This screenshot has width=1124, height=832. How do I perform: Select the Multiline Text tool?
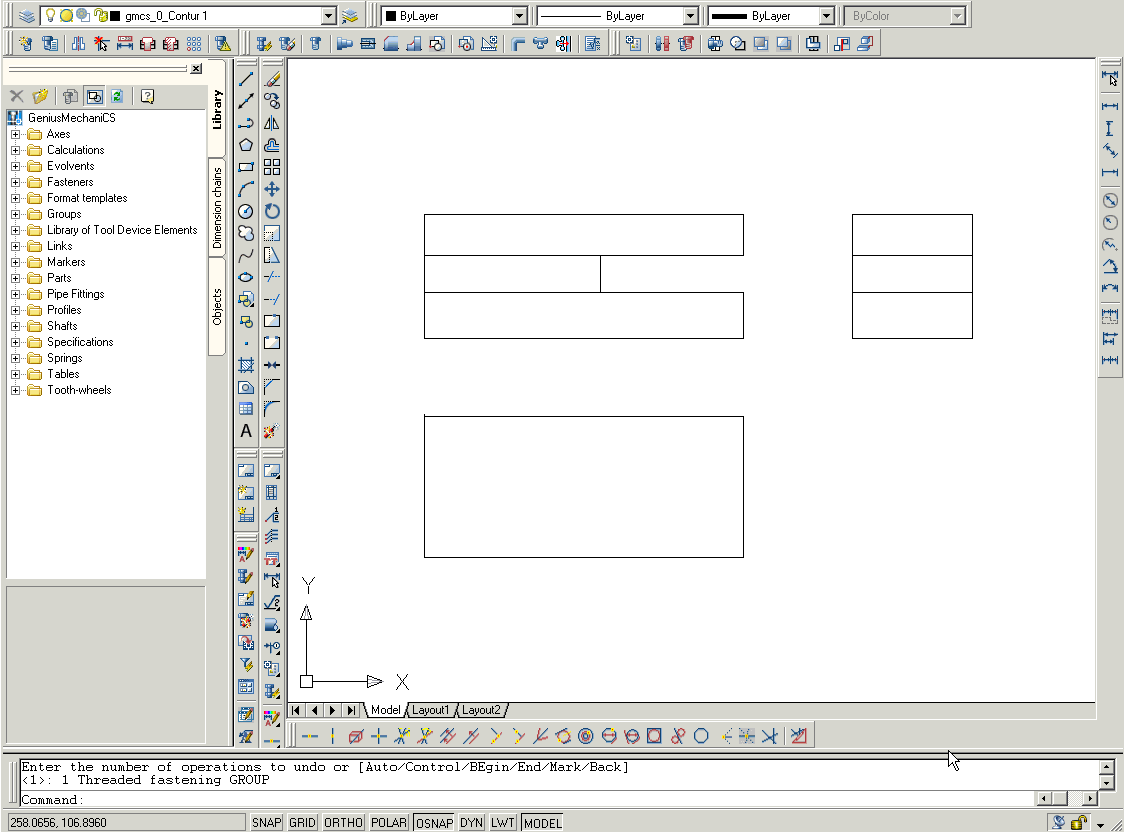click(x=246, y=431)
